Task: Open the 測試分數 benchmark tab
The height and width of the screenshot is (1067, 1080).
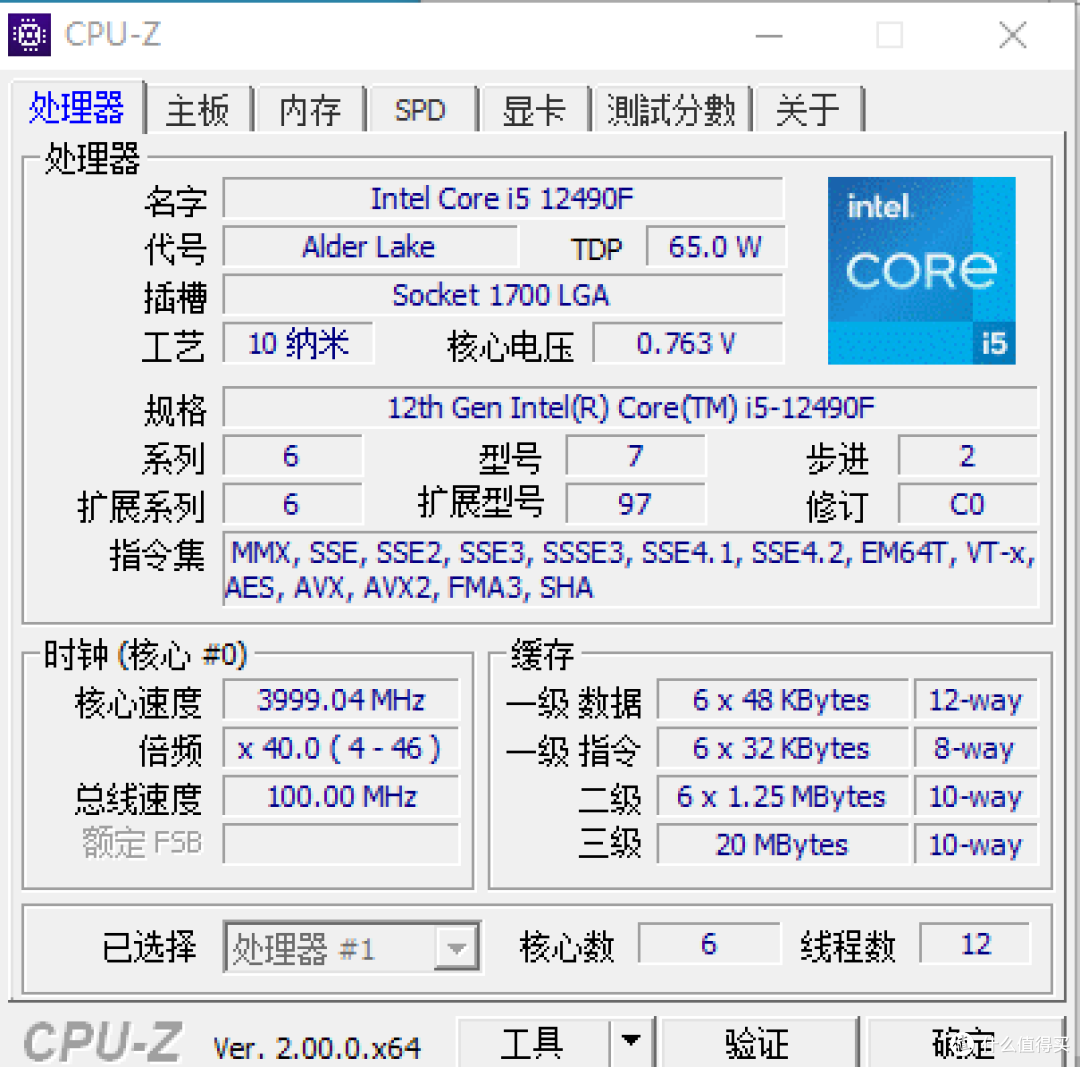Action: tap(672, 110)
